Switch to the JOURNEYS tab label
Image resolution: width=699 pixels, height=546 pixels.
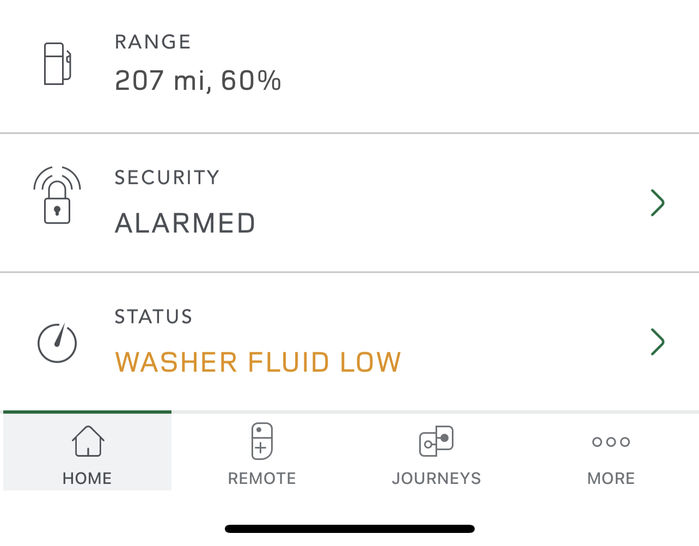pos(436,478)
